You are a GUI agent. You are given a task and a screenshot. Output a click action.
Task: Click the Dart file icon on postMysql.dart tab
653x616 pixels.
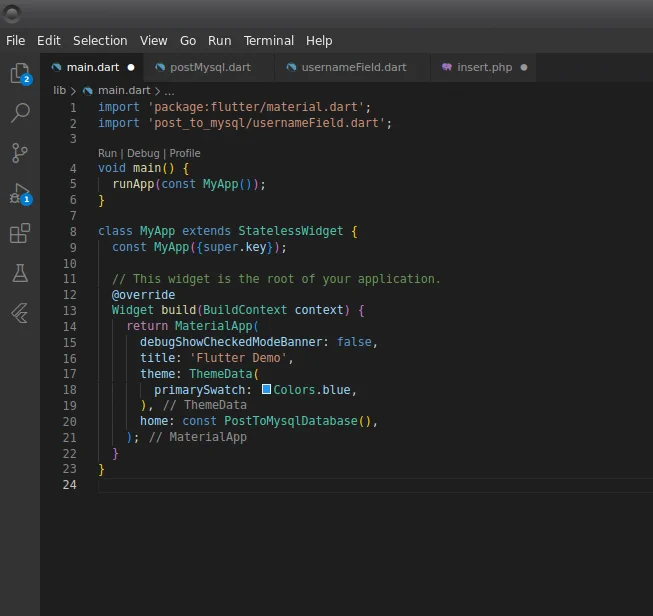tap(160, 67)
